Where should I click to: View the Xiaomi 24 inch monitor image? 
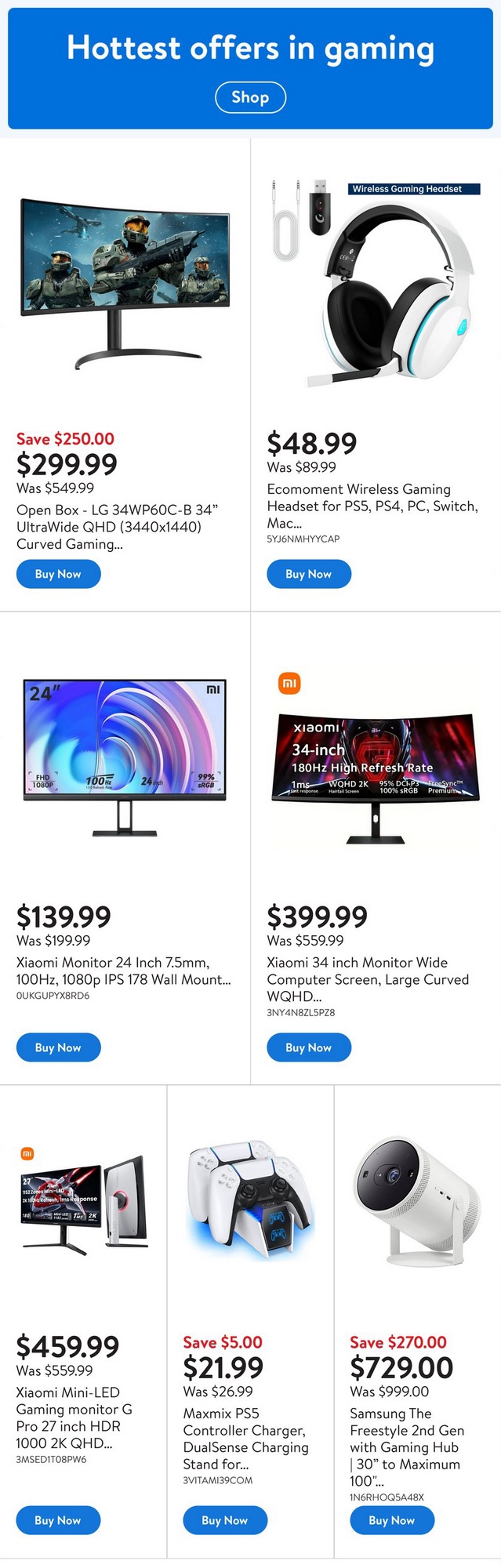[125, 758]
